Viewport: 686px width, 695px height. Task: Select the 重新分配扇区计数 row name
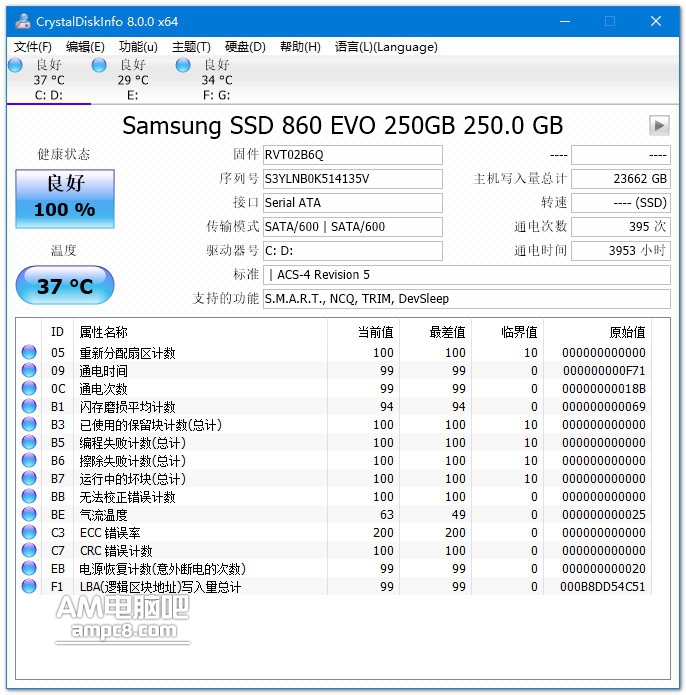click(x=127, y=353)
